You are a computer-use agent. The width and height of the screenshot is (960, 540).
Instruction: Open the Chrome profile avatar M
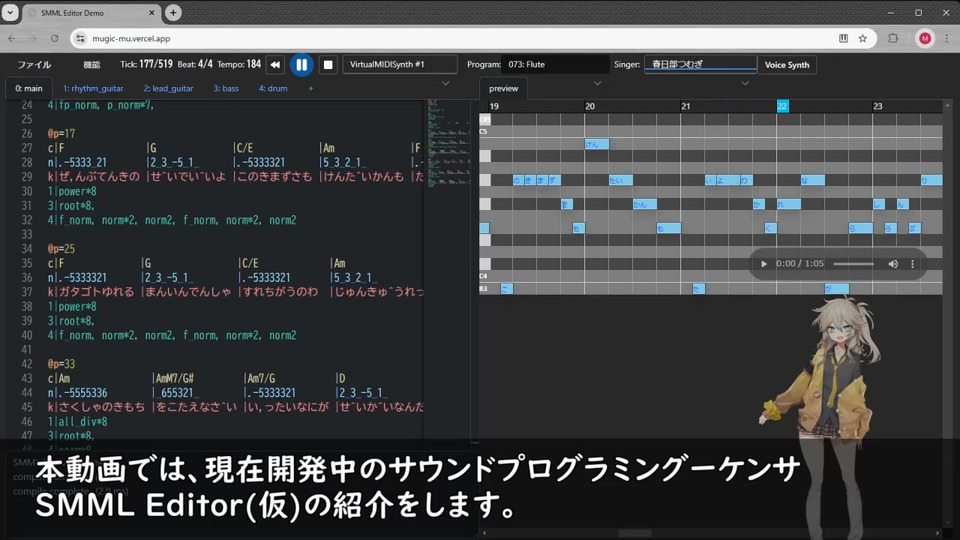coord(924,38)
